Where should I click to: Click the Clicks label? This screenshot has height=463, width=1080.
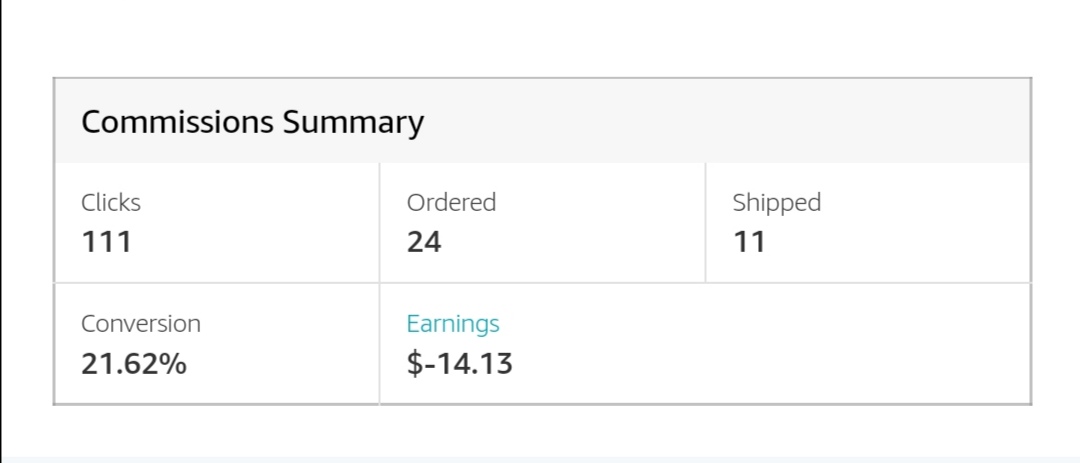click(111, 203)
